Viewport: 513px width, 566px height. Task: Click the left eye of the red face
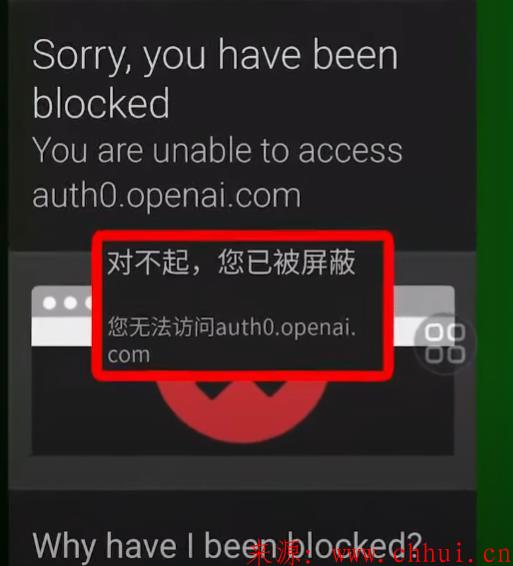[x=212, y=389]
